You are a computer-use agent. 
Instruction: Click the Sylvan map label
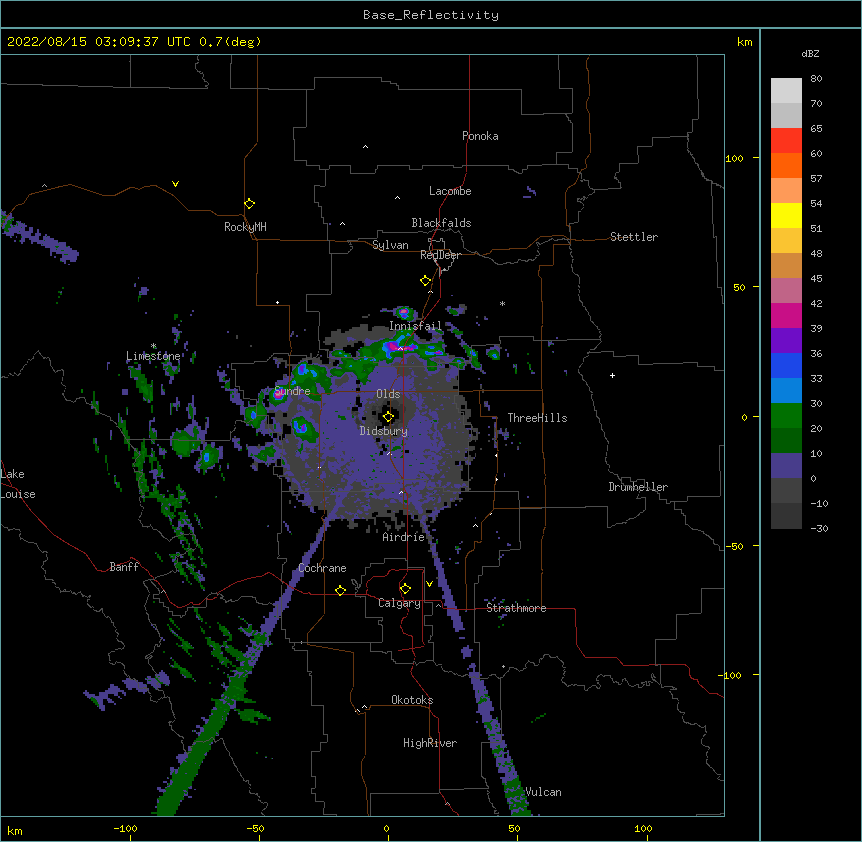pos(390,245)
